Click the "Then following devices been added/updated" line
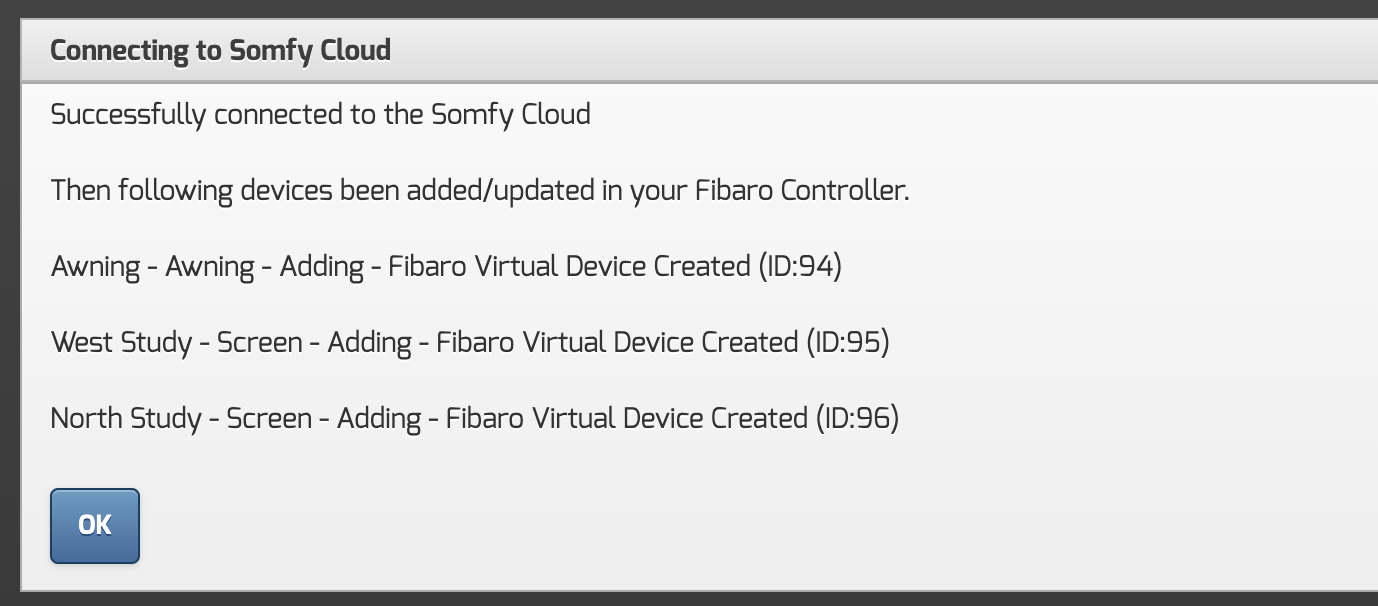Viewport: 1378px width, 606px height. pos(480,190)
